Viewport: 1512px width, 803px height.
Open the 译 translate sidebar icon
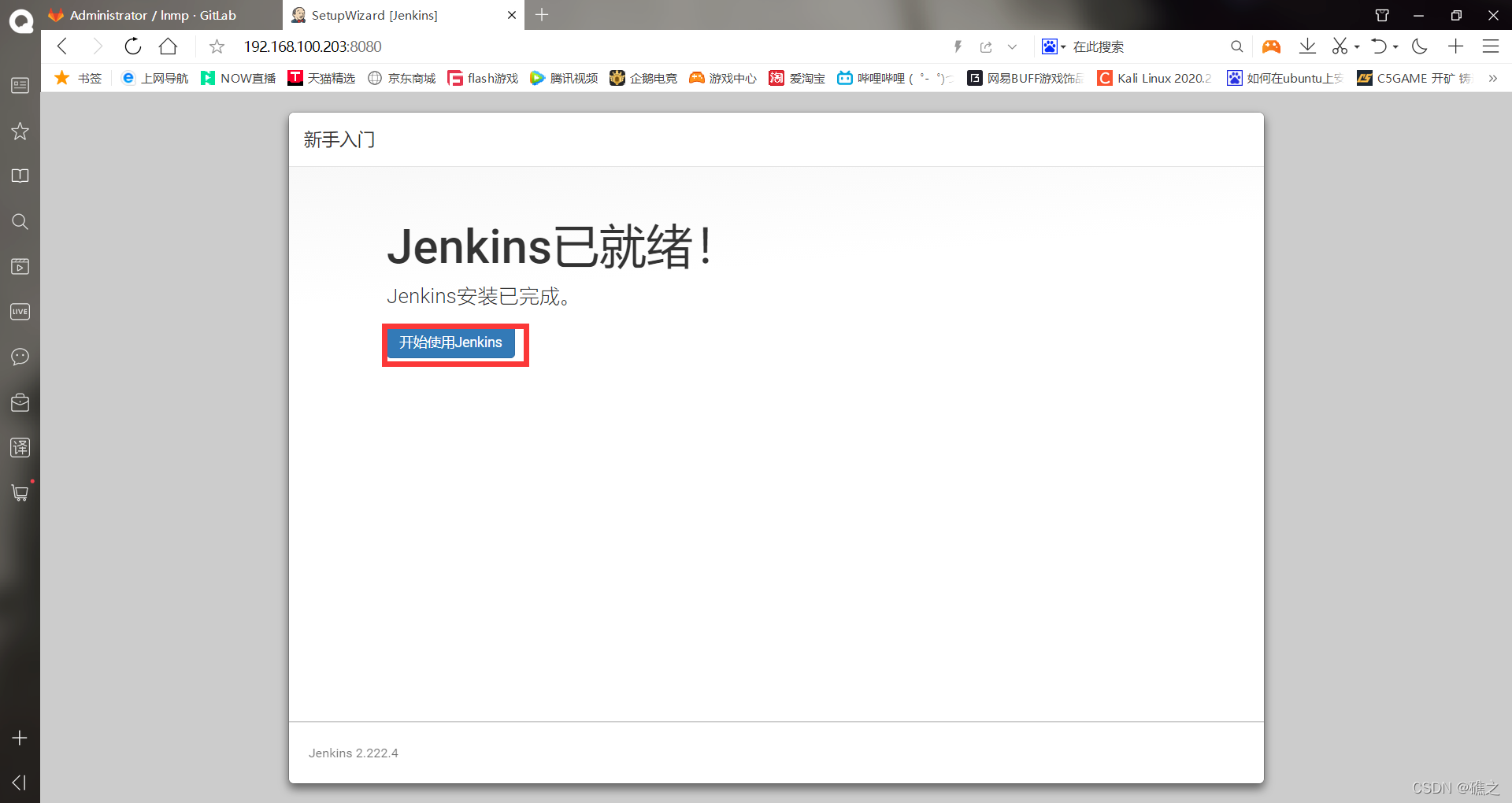click(x=20, y=447)
